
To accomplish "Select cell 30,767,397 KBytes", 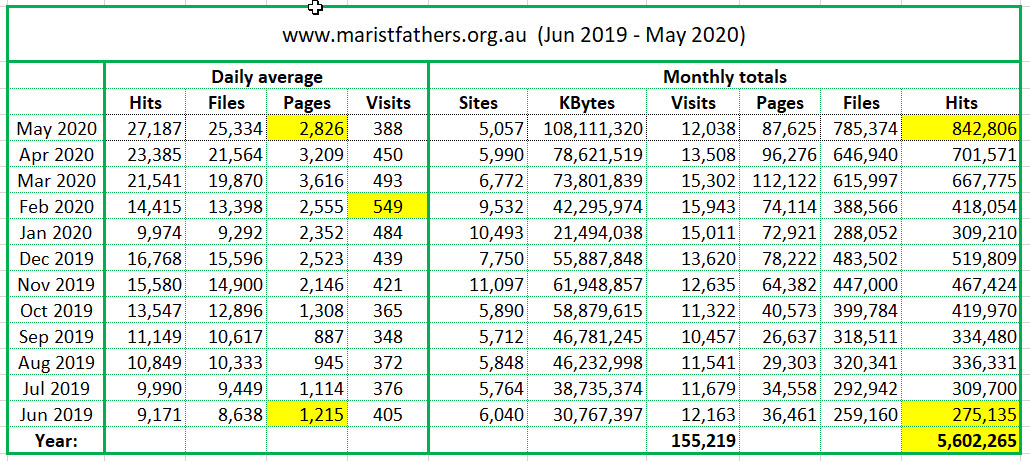I will pyautogui.click(x=587, y=414).
